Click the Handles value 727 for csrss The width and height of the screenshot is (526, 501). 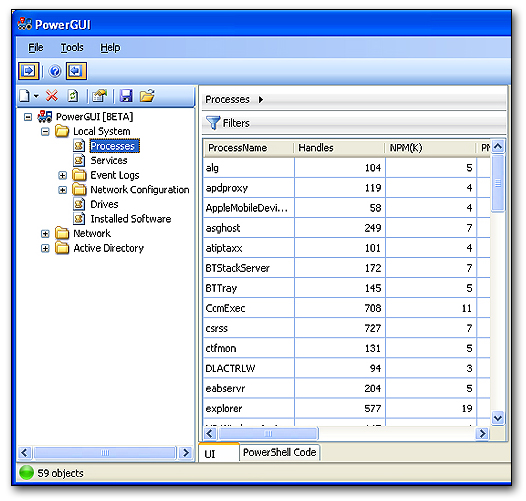(373, 328)
